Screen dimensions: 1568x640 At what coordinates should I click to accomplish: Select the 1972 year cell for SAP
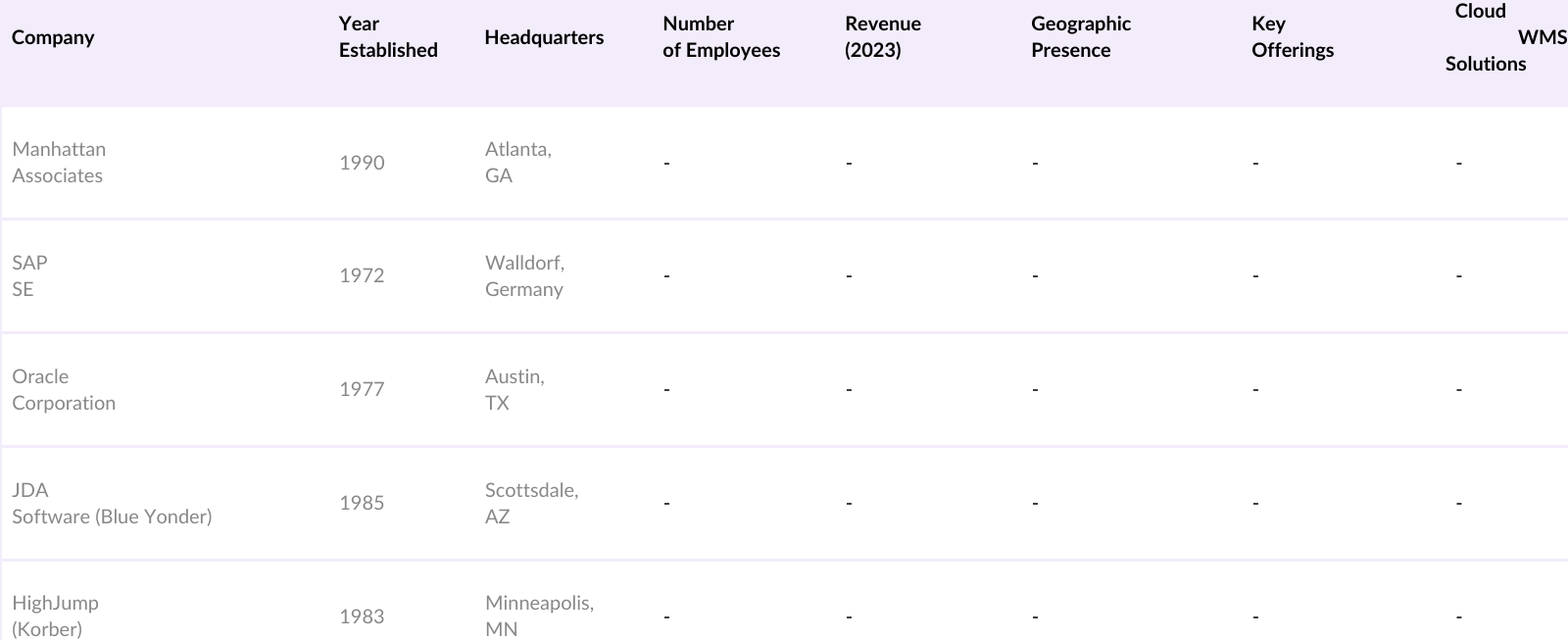coord(362,275)
